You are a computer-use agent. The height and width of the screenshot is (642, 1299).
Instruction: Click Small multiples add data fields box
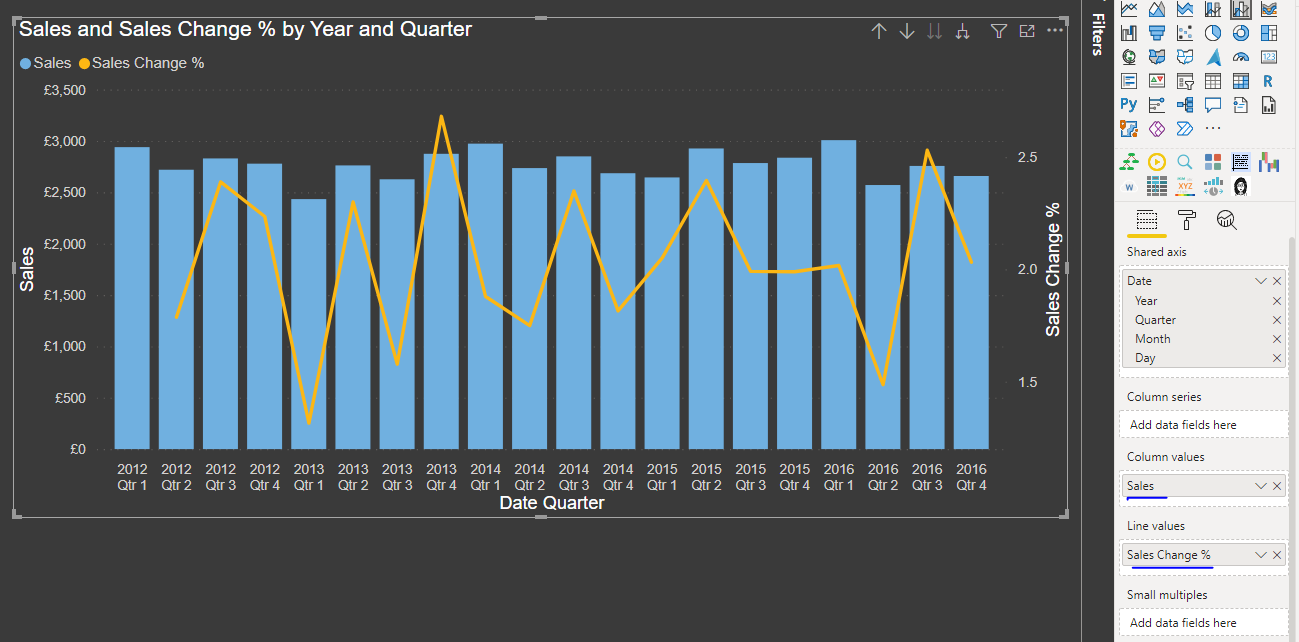tap(1204, 623)
